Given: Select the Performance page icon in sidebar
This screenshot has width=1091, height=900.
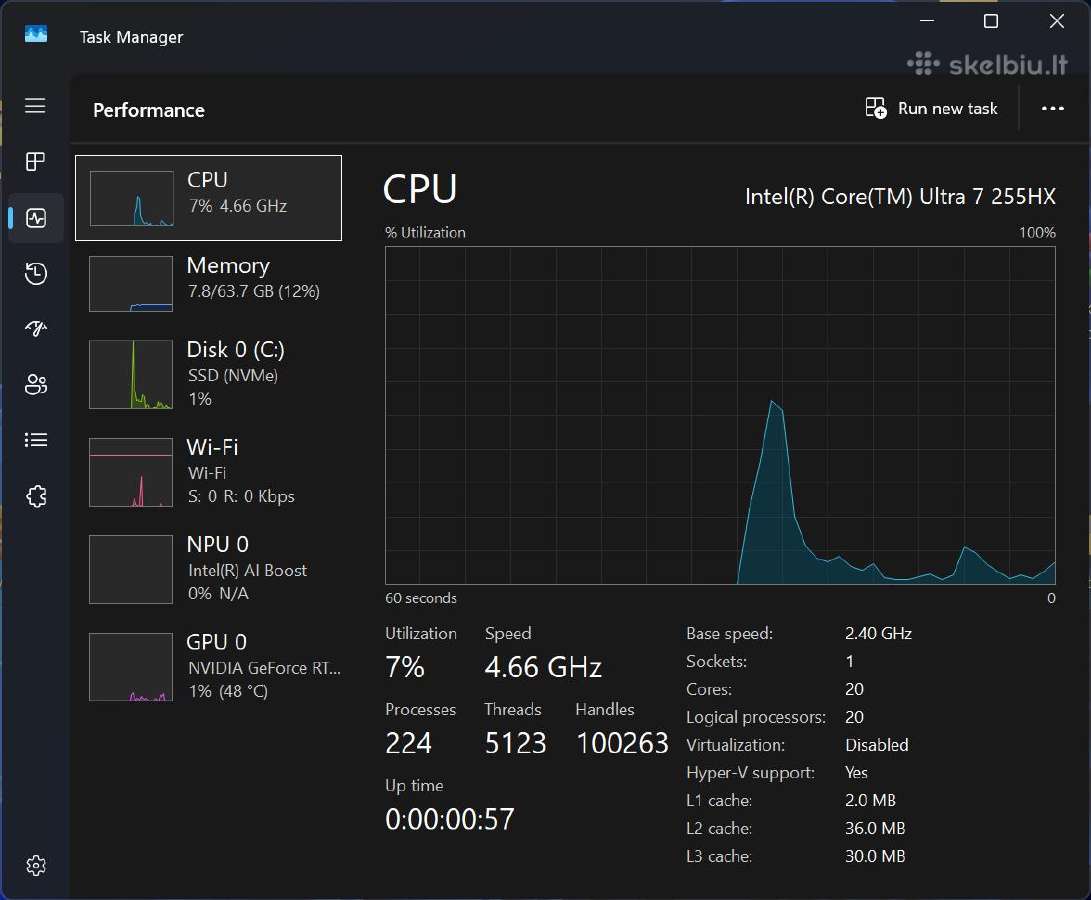Looking at the screenshot, I should coord(35,218).
